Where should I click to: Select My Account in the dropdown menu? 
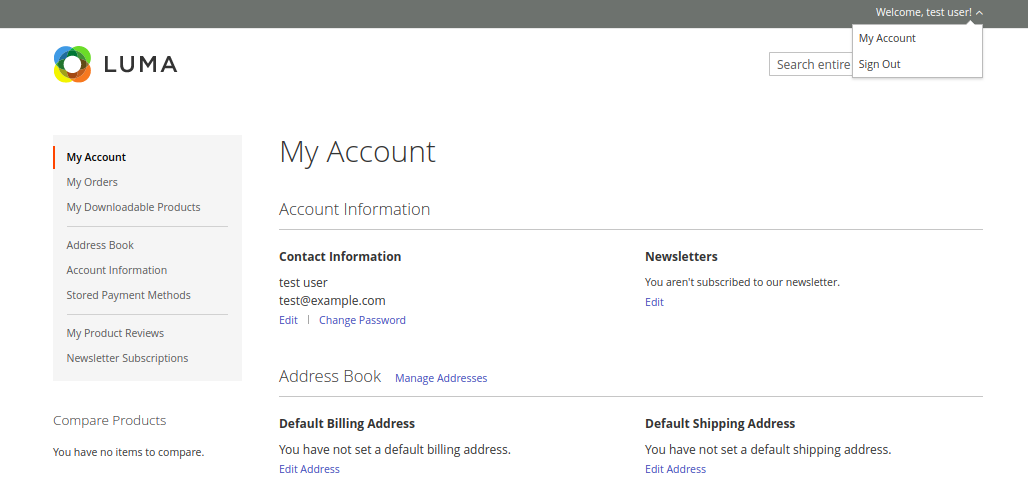[x=887, y=38]
